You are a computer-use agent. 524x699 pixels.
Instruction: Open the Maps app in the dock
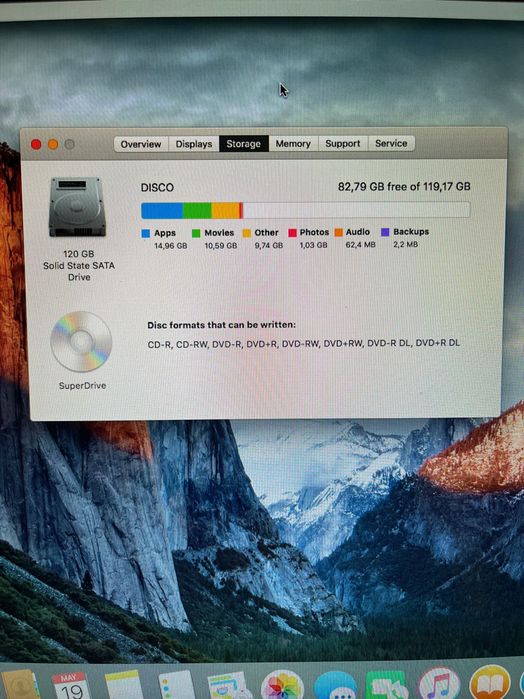point(228,686)
